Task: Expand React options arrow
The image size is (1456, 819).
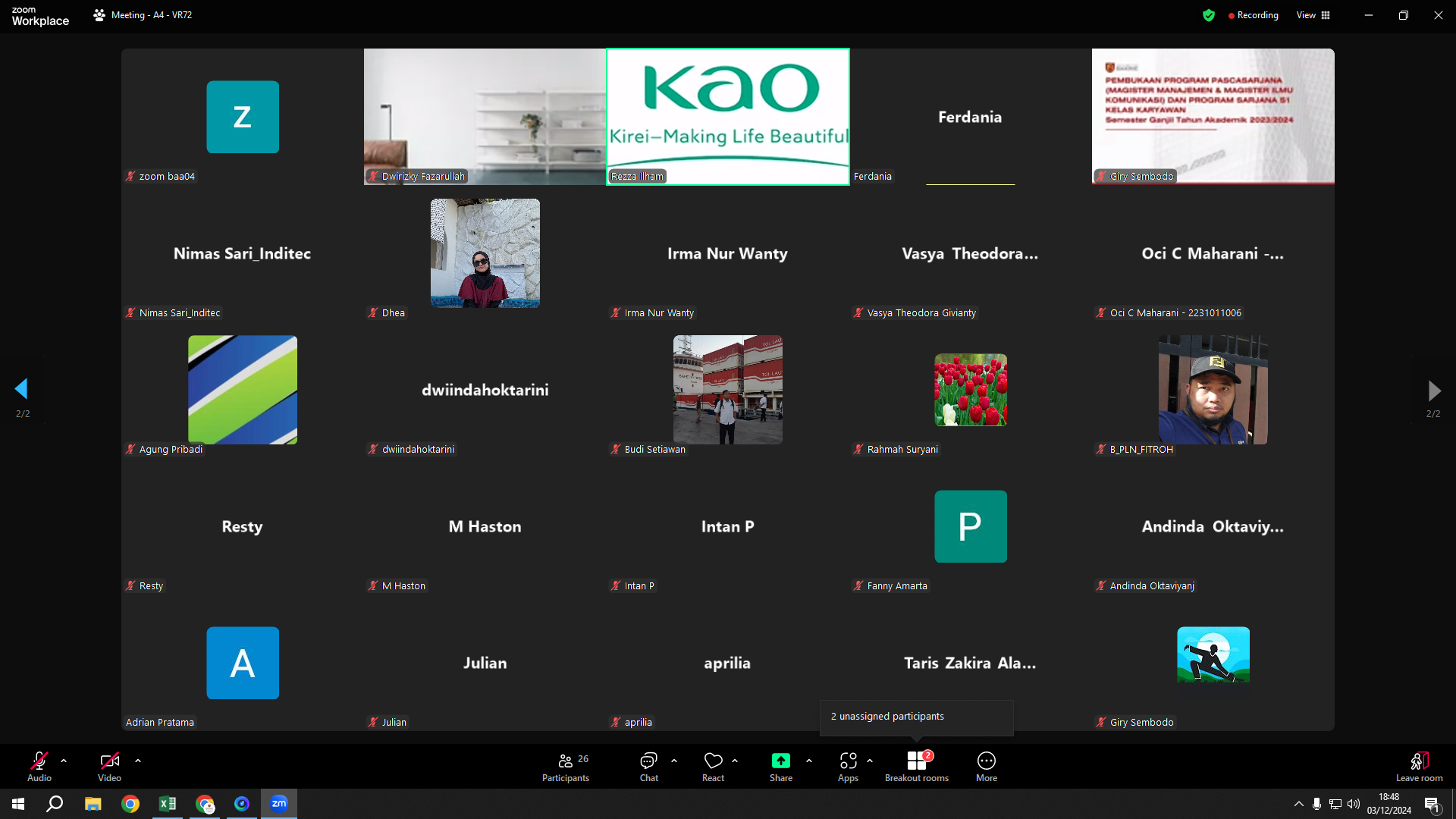Action: point(735,761)
